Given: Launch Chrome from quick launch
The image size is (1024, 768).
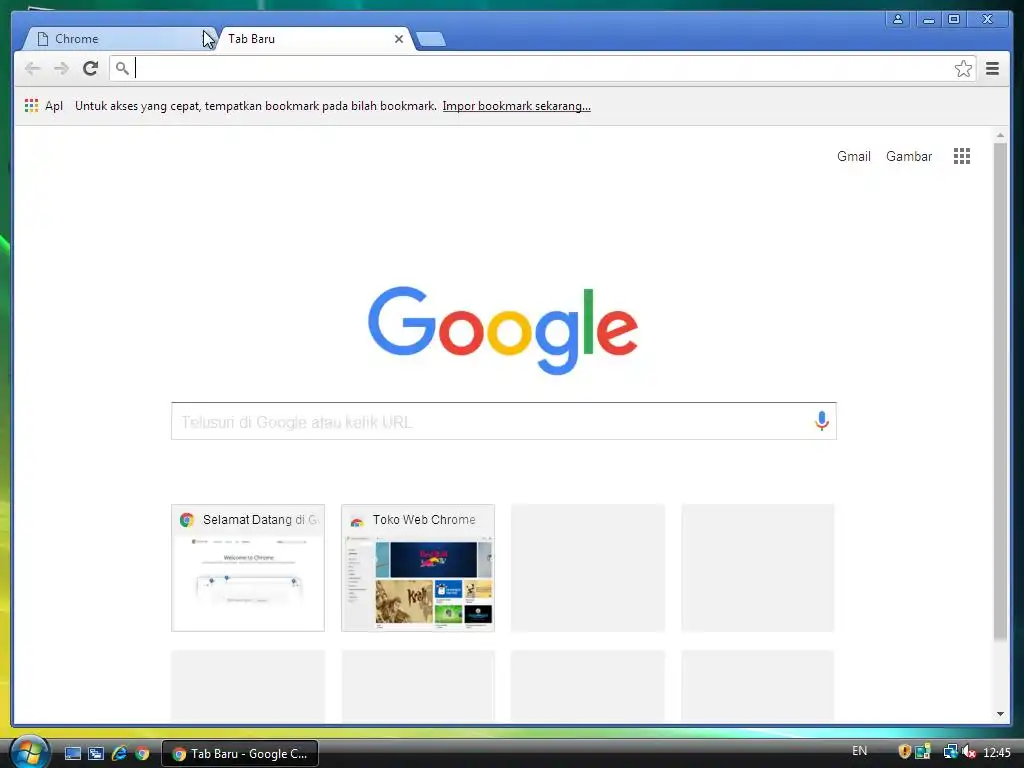Looking at the screenshot, I should (142, 754).
